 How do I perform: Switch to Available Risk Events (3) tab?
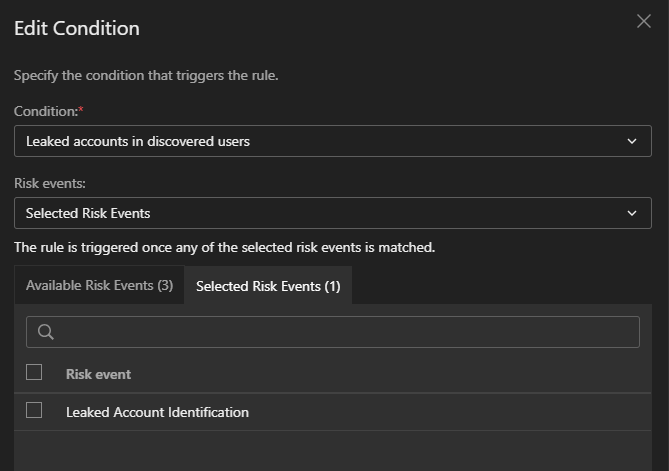(99, 286)
